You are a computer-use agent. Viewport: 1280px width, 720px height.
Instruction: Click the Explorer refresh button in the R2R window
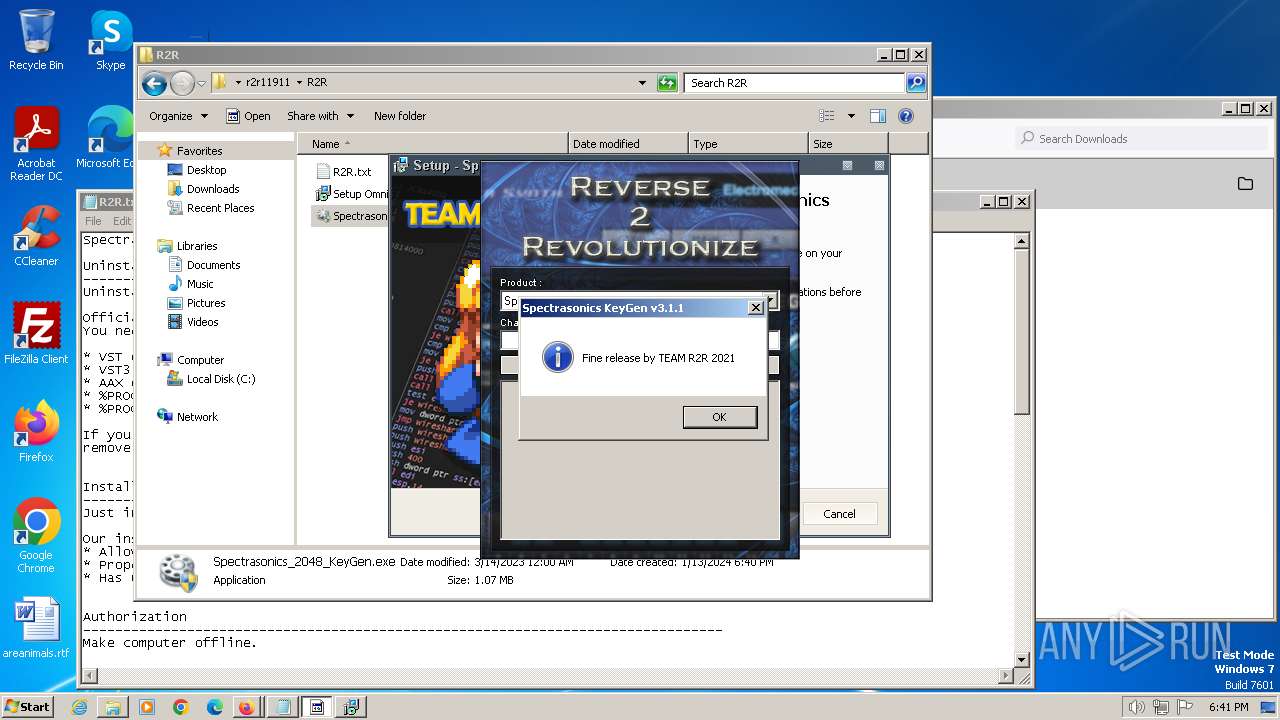[x=667, y=83]
